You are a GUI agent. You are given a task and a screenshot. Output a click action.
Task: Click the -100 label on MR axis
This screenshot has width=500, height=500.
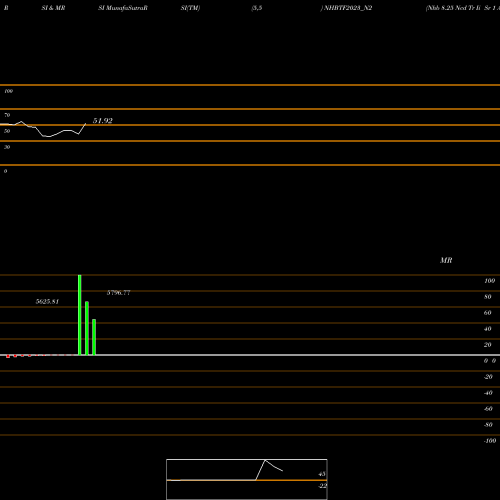(x=490, y=441)
